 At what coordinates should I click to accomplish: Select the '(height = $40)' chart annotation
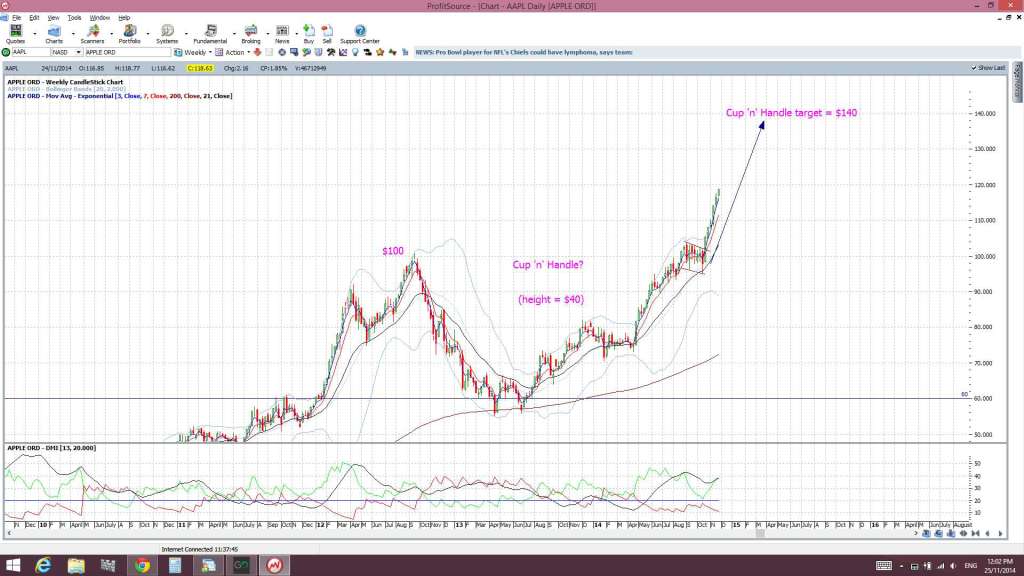click(551, 300)
